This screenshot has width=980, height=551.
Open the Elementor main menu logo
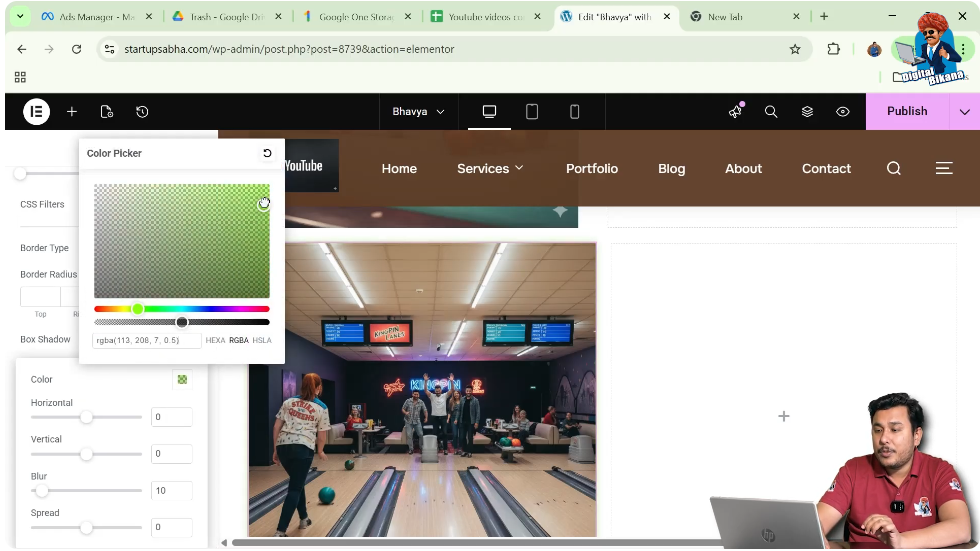(x=37, y=112)
